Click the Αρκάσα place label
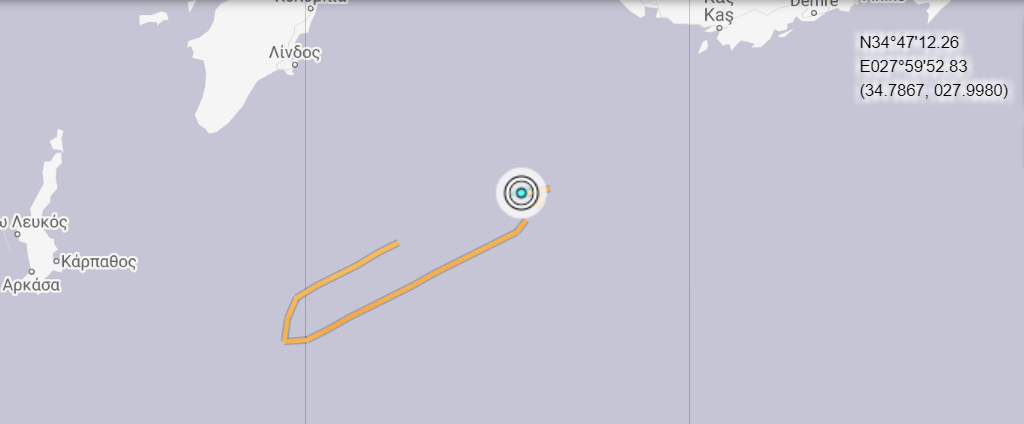The width and height of the screenshot is (1024, 424). [x=31, y=285]
